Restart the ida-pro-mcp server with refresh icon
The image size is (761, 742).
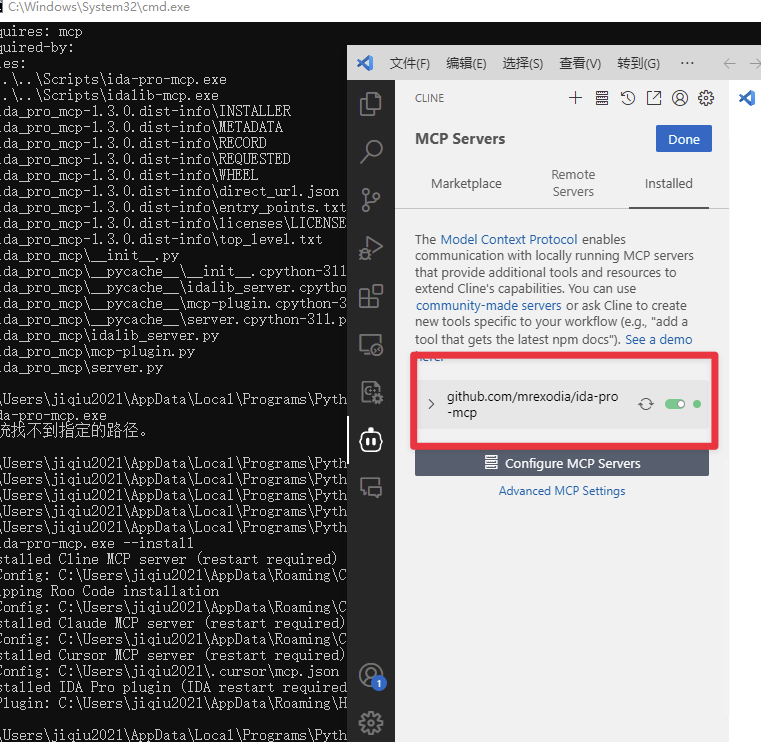click(645, 404)
